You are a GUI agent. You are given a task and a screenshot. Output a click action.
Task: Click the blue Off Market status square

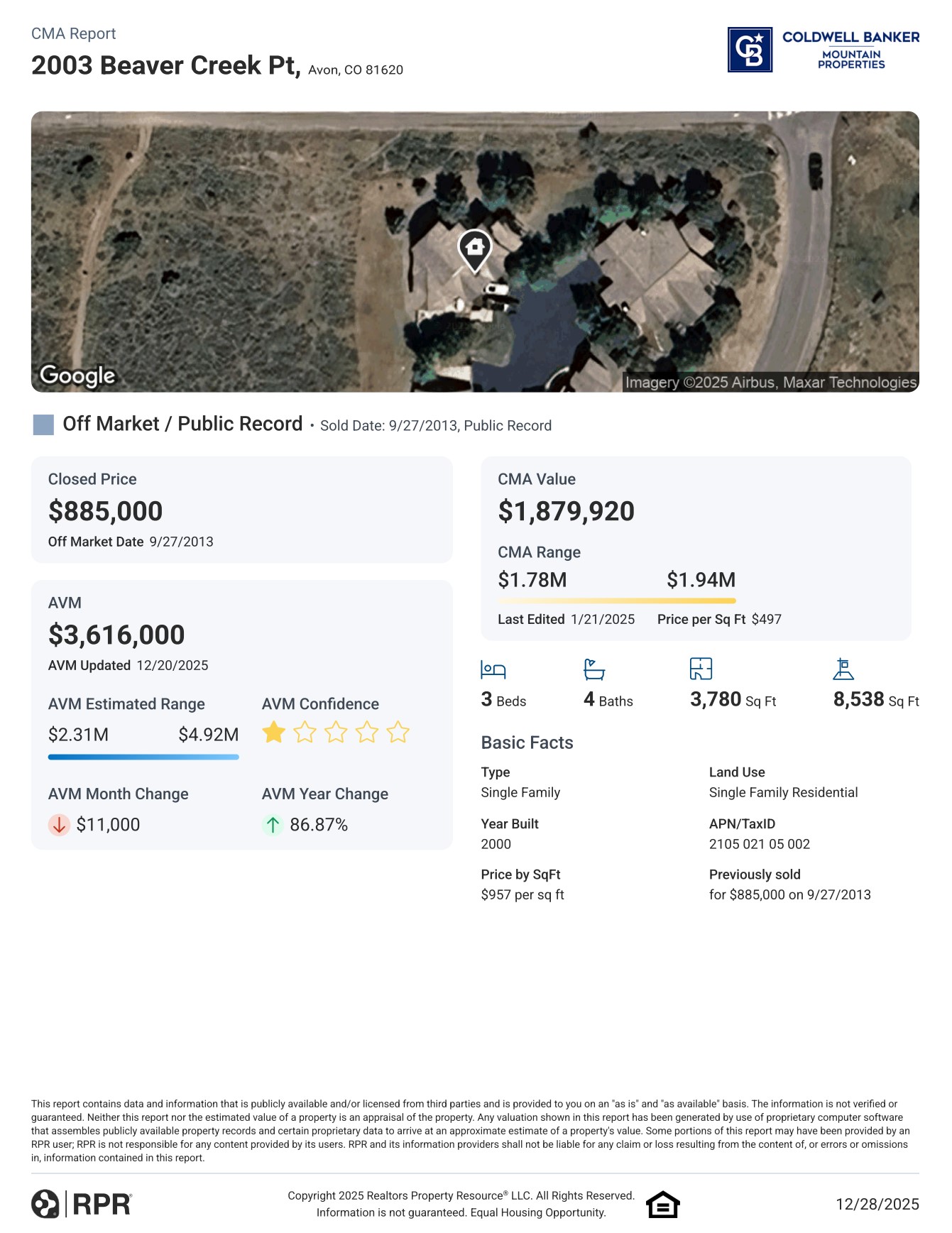44,424
